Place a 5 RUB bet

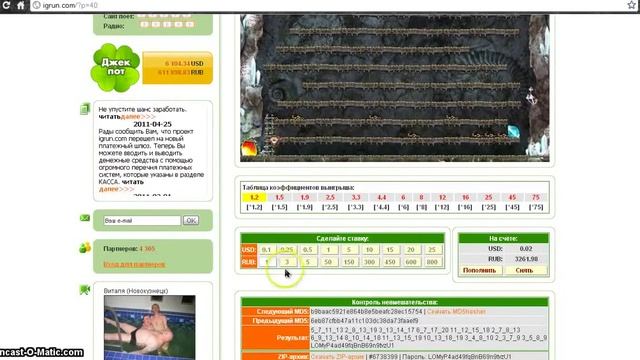click(x=308, y=262)
